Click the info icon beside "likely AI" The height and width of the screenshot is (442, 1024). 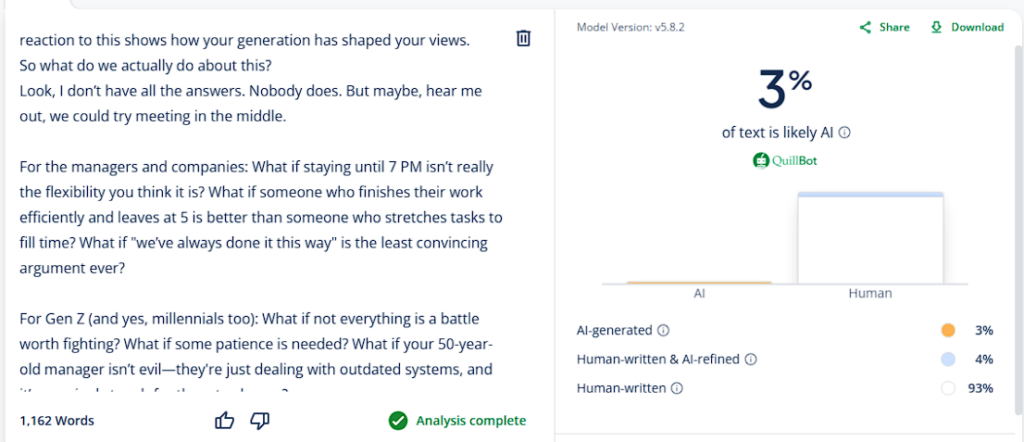(845, 132)
